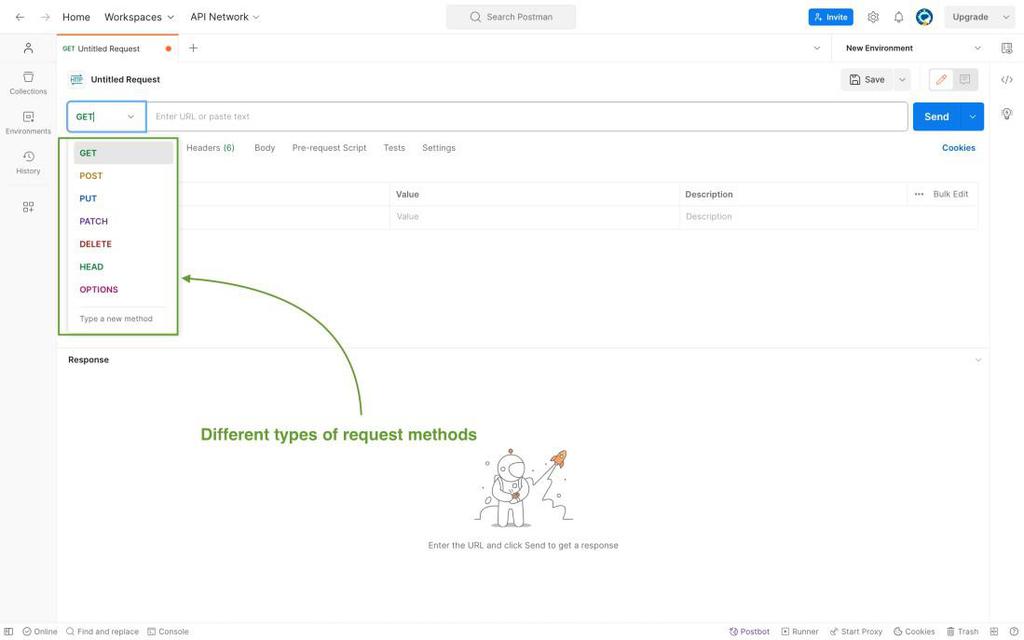Open the HTTP method selector showing GET
Image resolution: width=1024 pixels, height=640 pixels.
point(106,116)
